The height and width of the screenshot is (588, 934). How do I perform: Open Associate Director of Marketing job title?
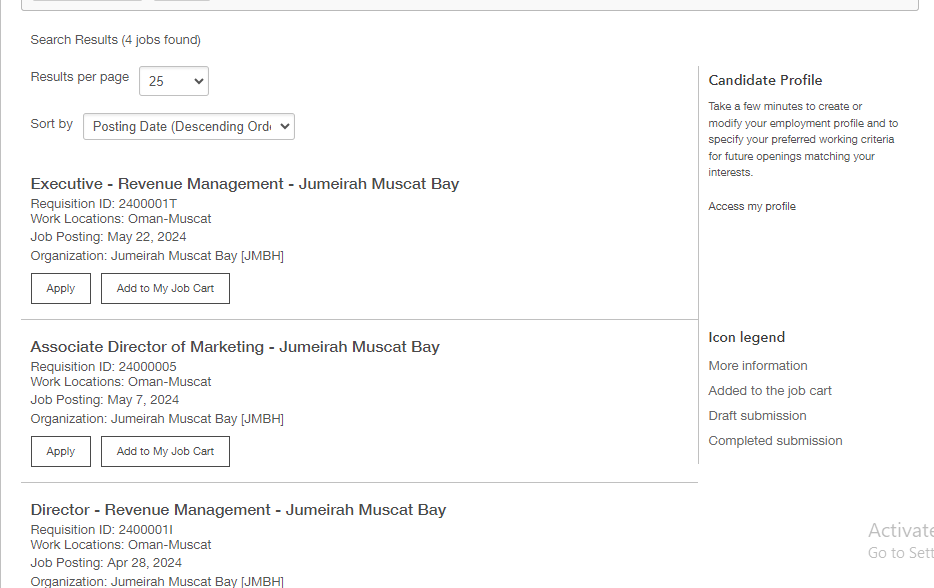click(x=235, y=347)
